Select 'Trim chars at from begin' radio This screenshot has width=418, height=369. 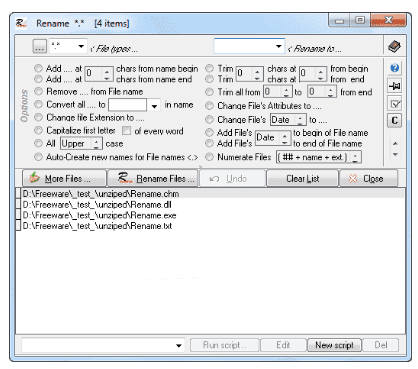click(209, 68)
